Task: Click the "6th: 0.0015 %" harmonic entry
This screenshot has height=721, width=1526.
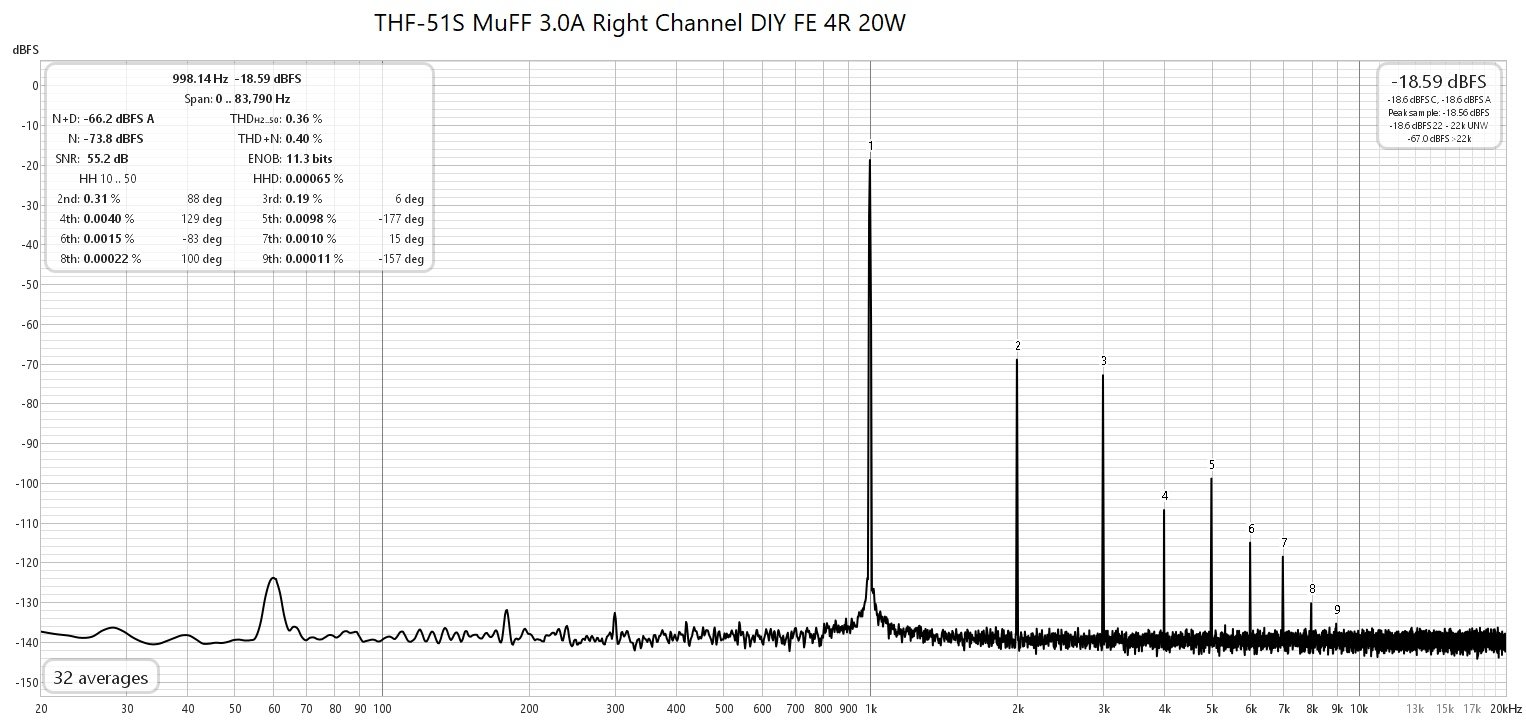Action: 96,238
